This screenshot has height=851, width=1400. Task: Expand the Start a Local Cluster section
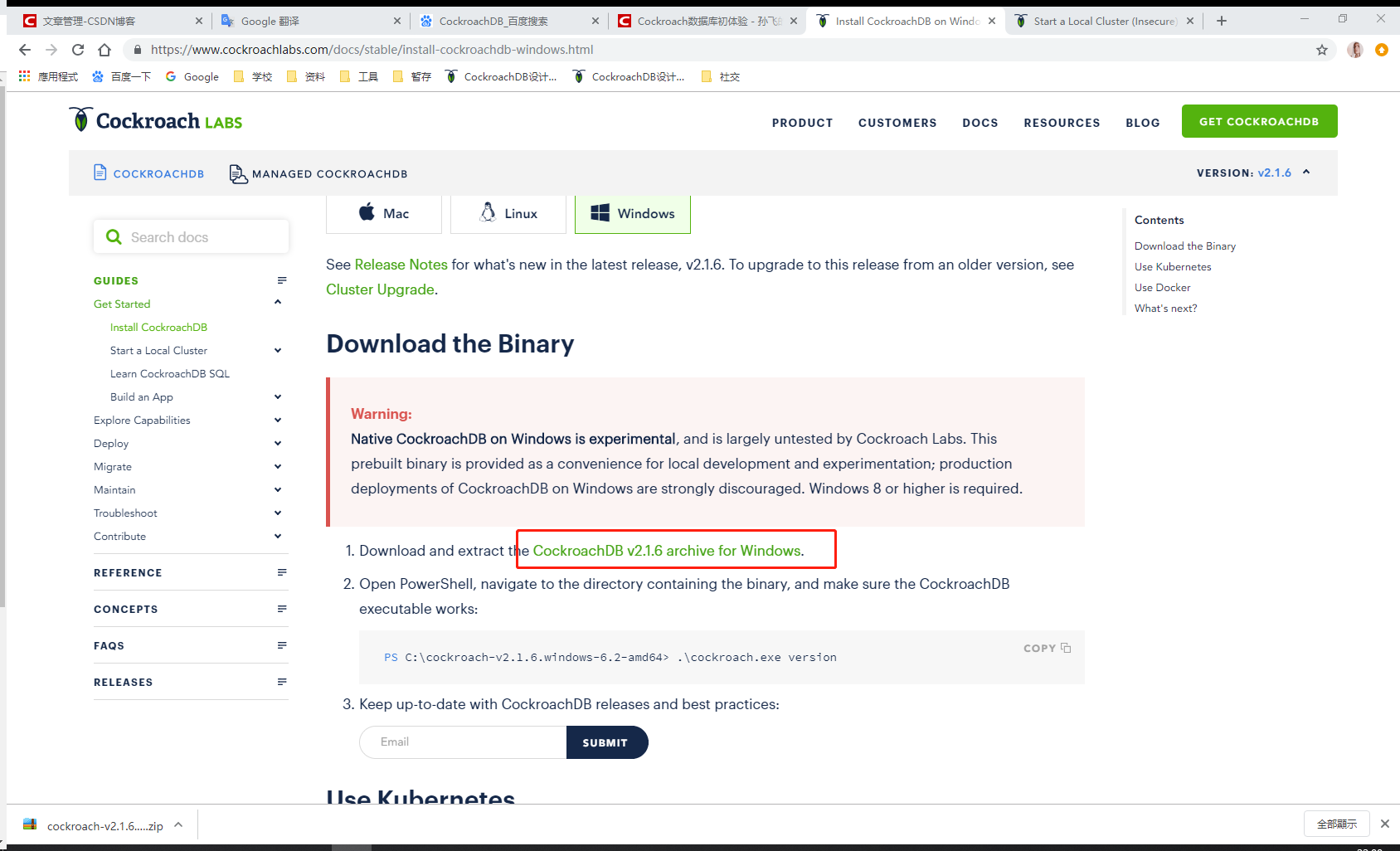click(278, 350)
